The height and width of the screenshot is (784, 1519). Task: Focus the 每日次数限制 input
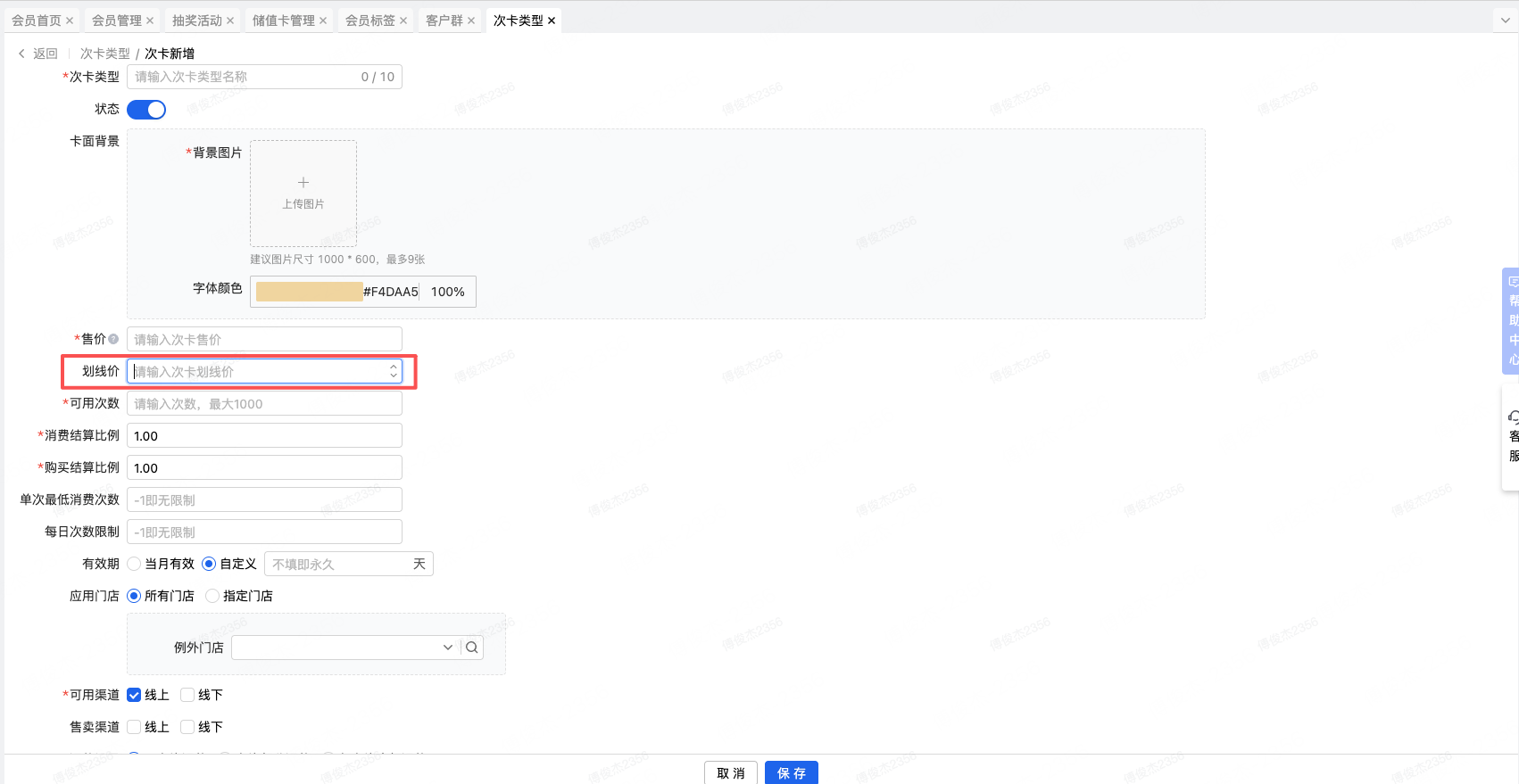264,532
